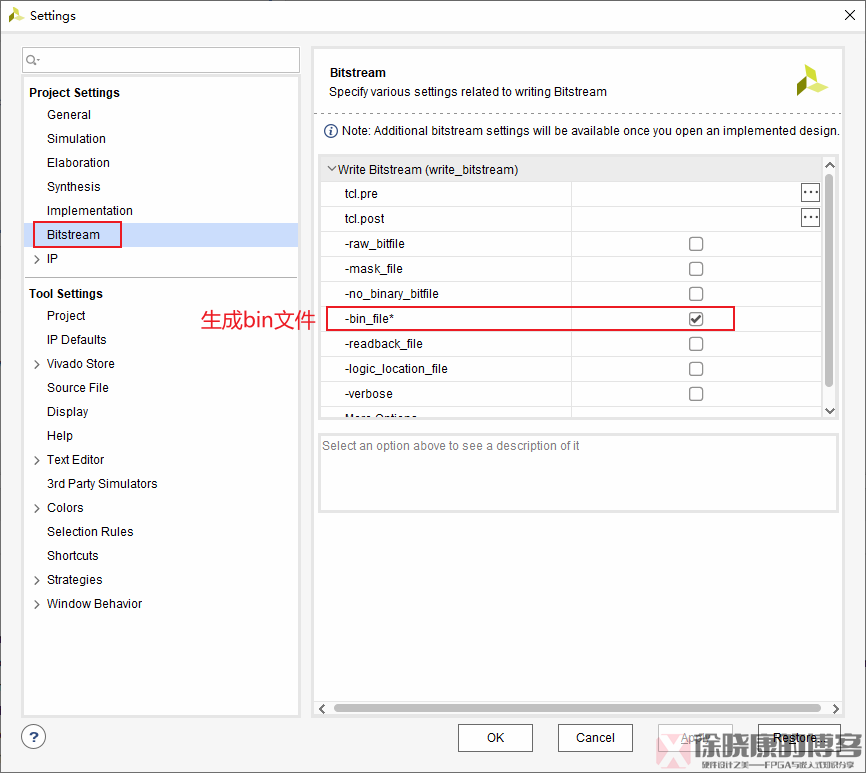The height and width of the screenshot is (773, 866).
Task: Open Implementation settings
Action: tap(89, 211)
